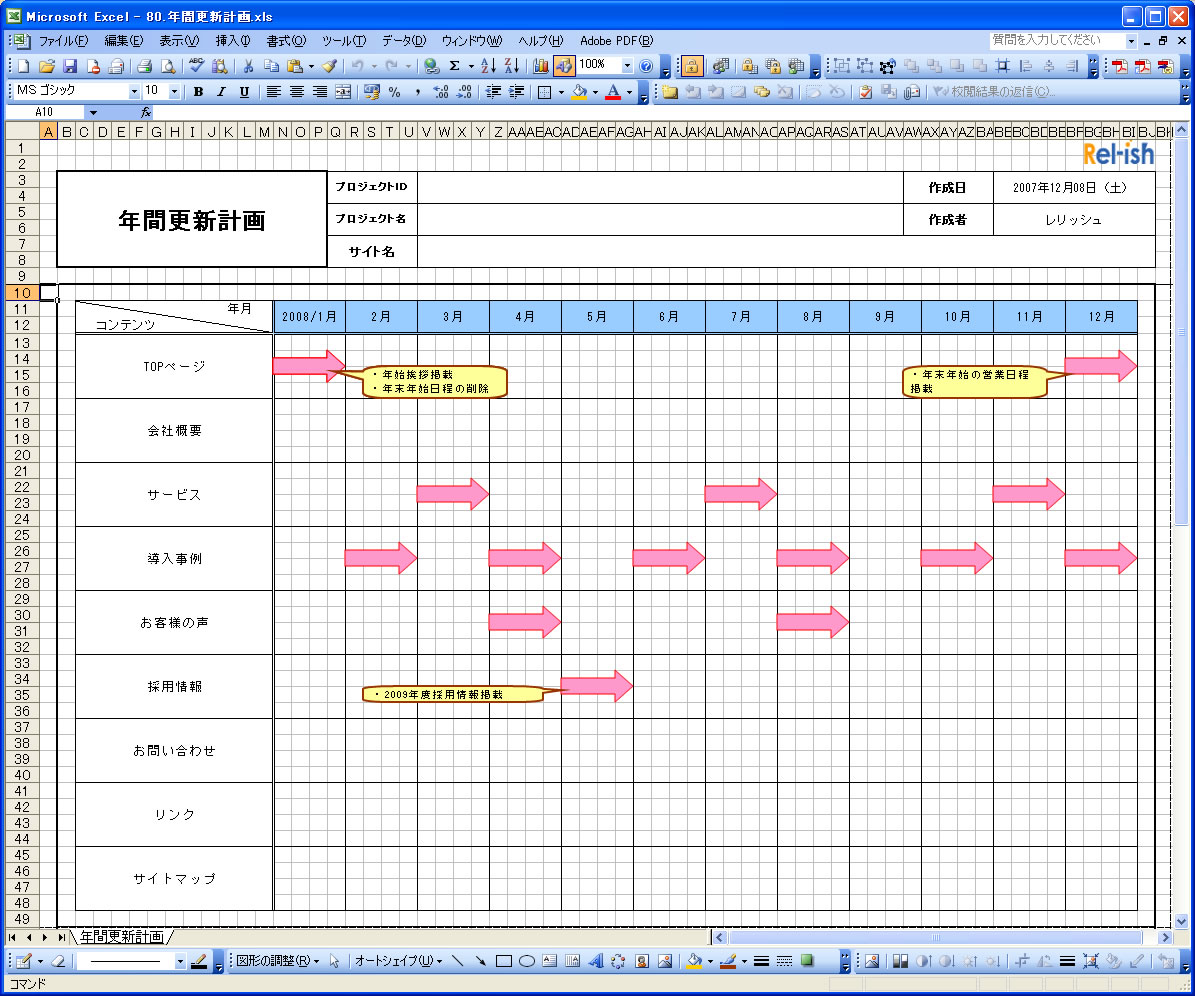Toggle Bold formatting
The width and height of the screenshot is (1195, 996).
[198, 92]
